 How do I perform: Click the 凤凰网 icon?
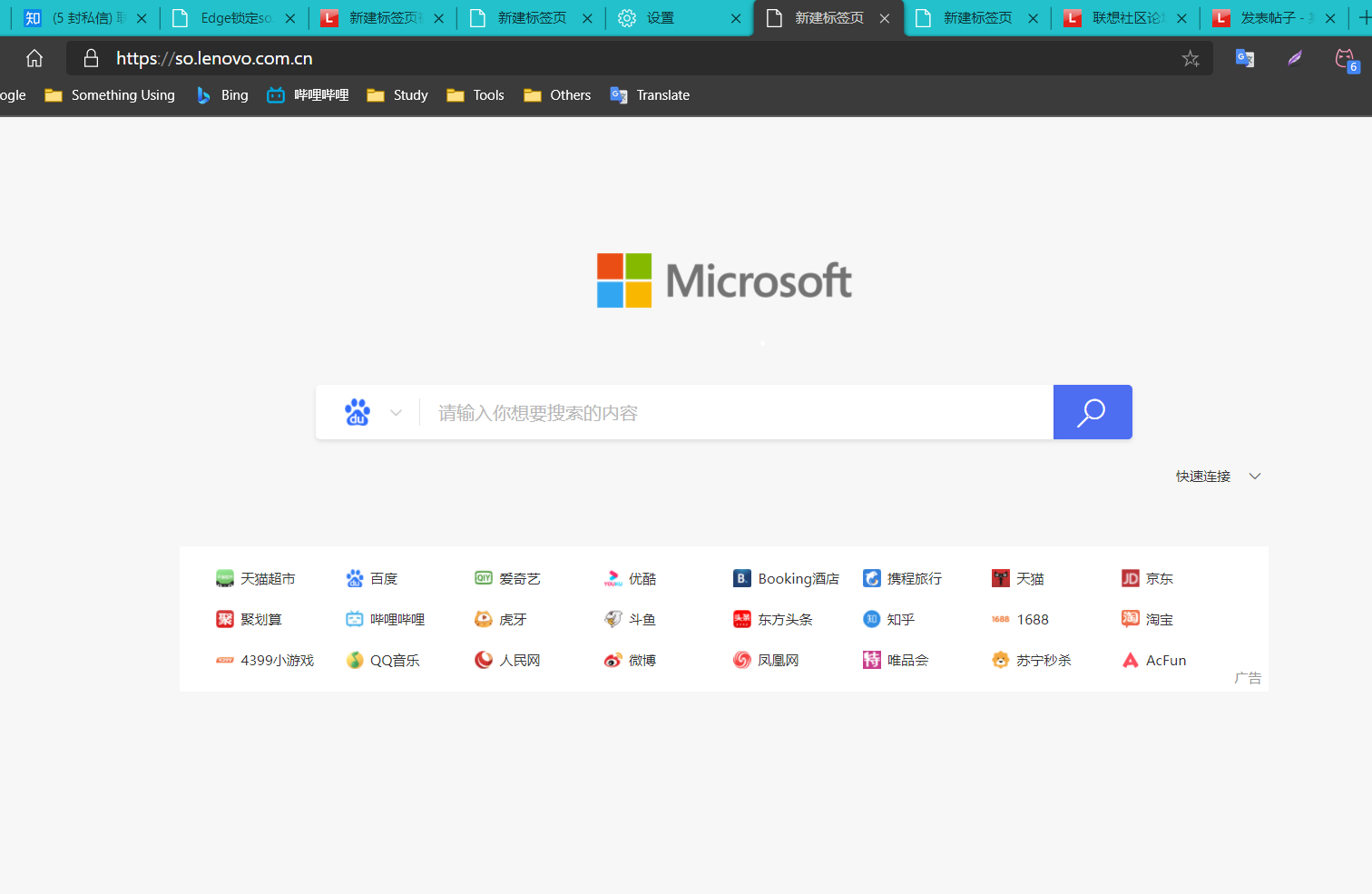pyautogui.click(x=742, y=660)
